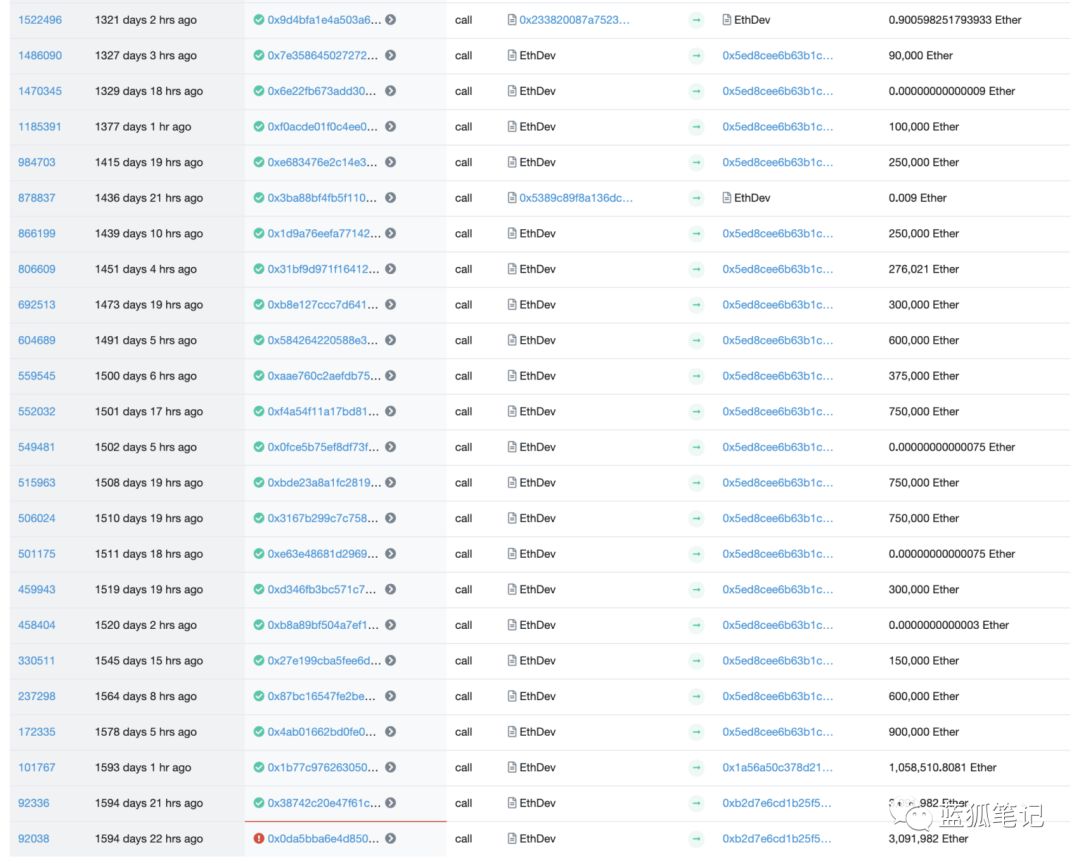Click details arrow icon next to 0x9d4bfa1e4a503a6

click(391, 20)
